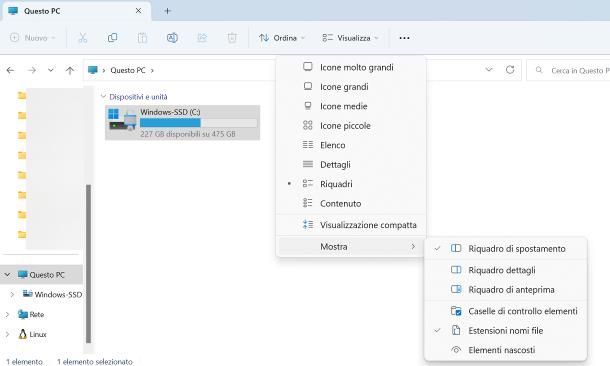Click the Paste clipboard icon
The image size is (610, 366).
point(142,38)
